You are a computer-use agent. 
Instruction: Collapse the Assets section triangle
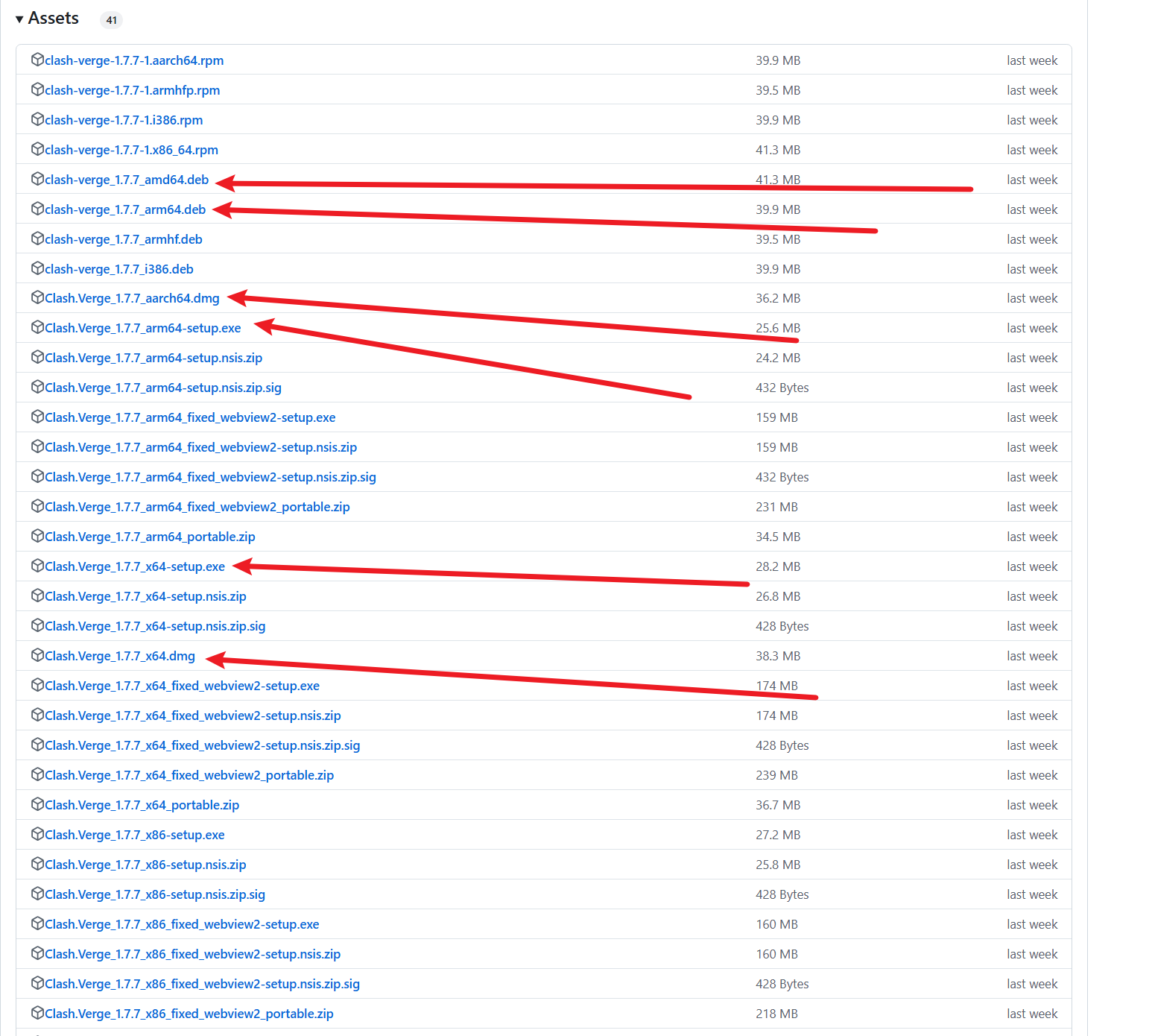click(x=19, y=19)
